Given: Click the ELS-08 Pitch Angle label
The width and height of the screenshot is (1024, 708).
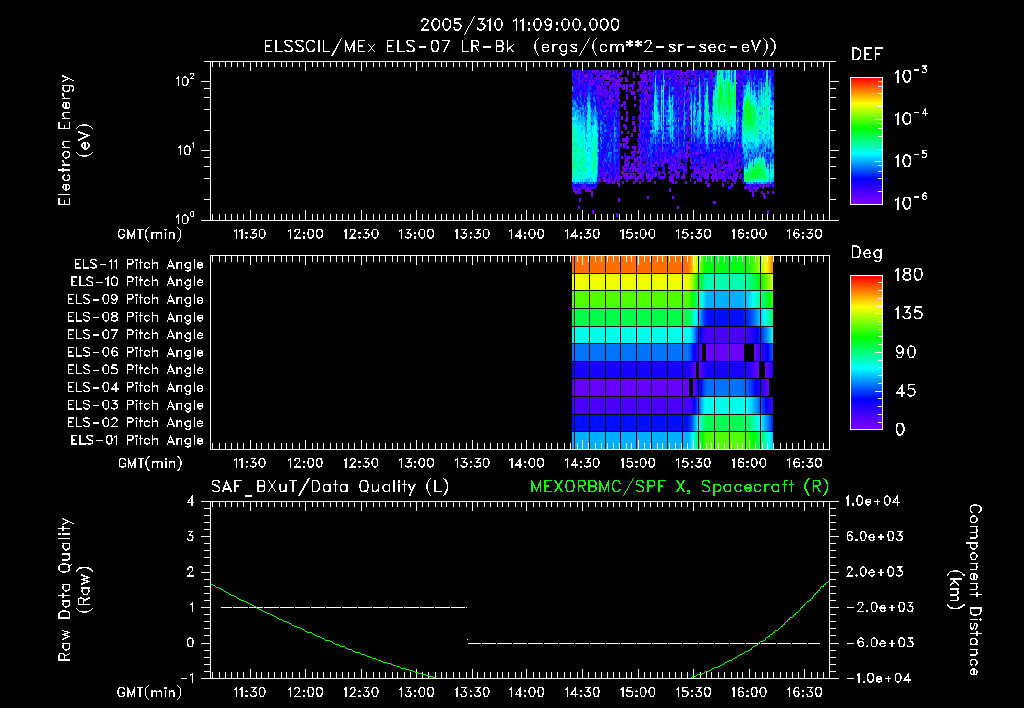Looking at the screenshot, I should click(x=136, y=317).
